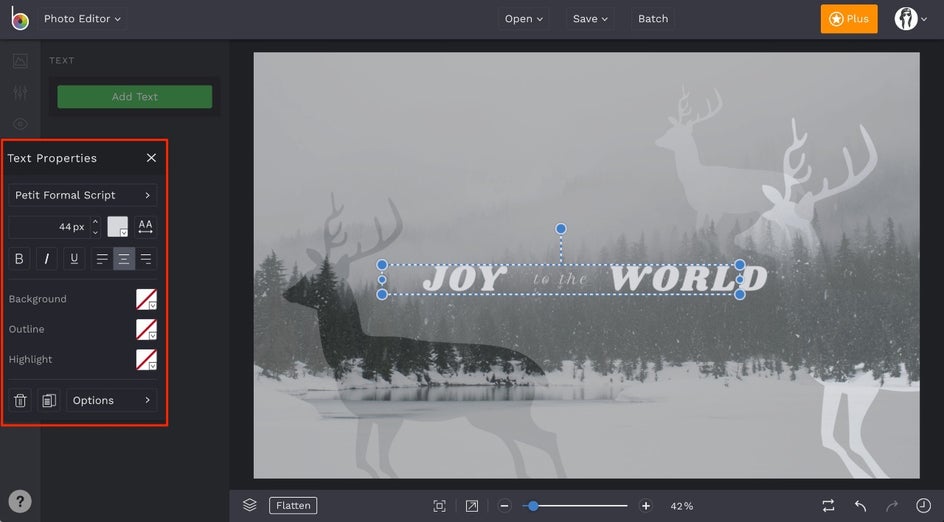Screen dimensions: 944x522
Task: Open the Edit sliders sidebar icon
Action: [x=20, y=92]
